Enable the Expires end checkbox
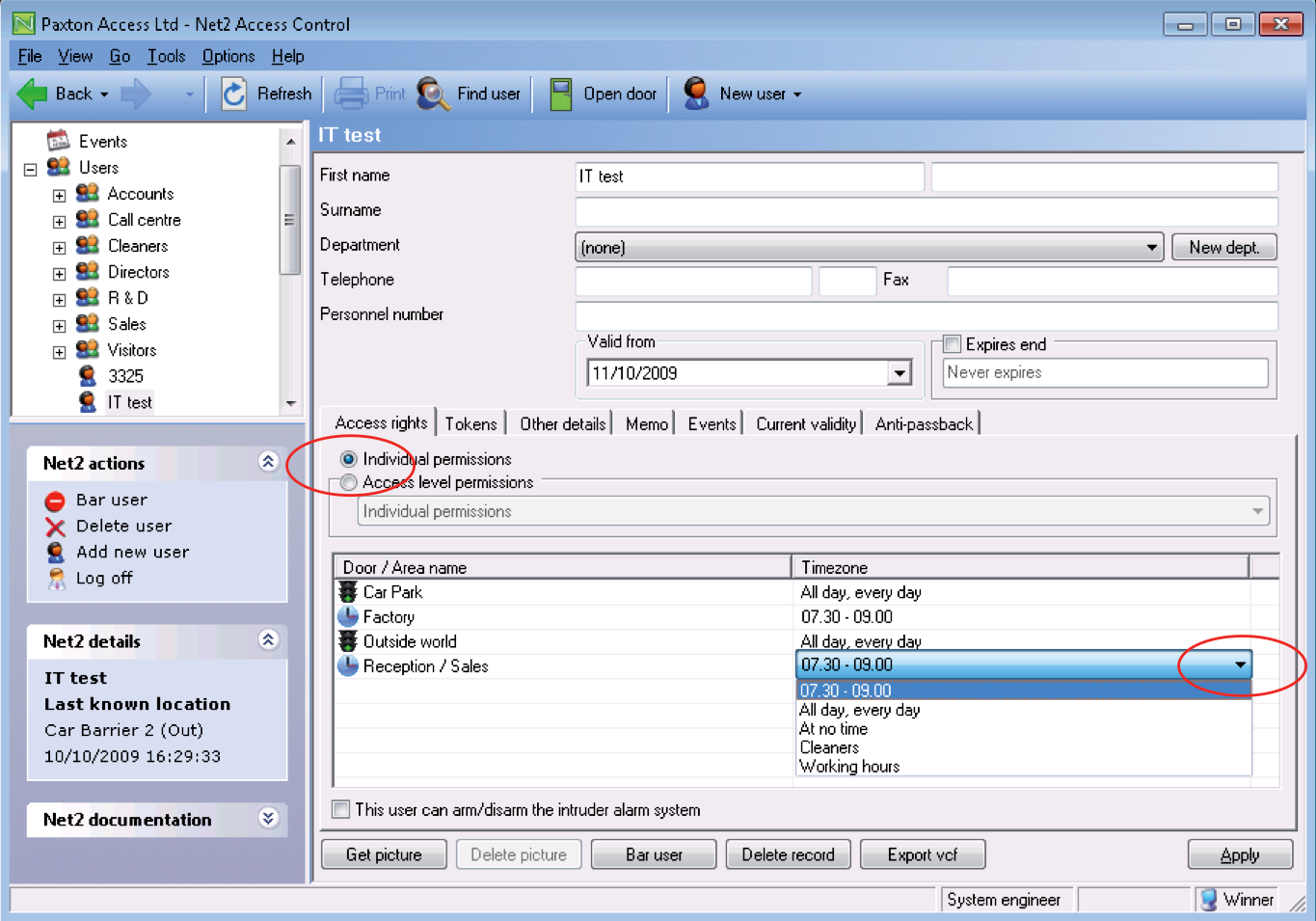The height and width of the screenshot is (921, 1316). (952, 343)
